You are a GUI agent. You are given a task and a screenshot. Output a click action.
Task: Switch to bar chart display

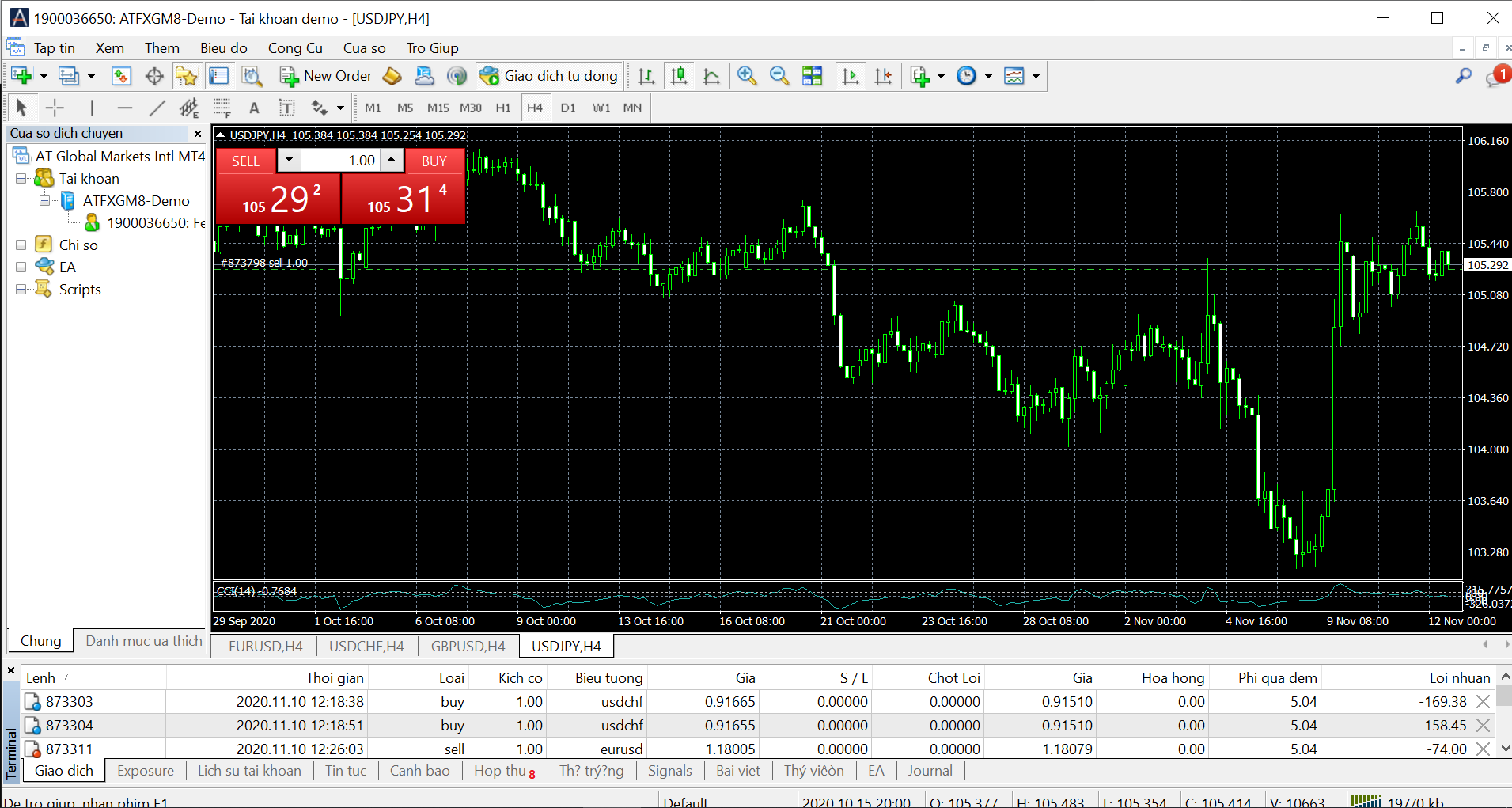coord(646,76)
